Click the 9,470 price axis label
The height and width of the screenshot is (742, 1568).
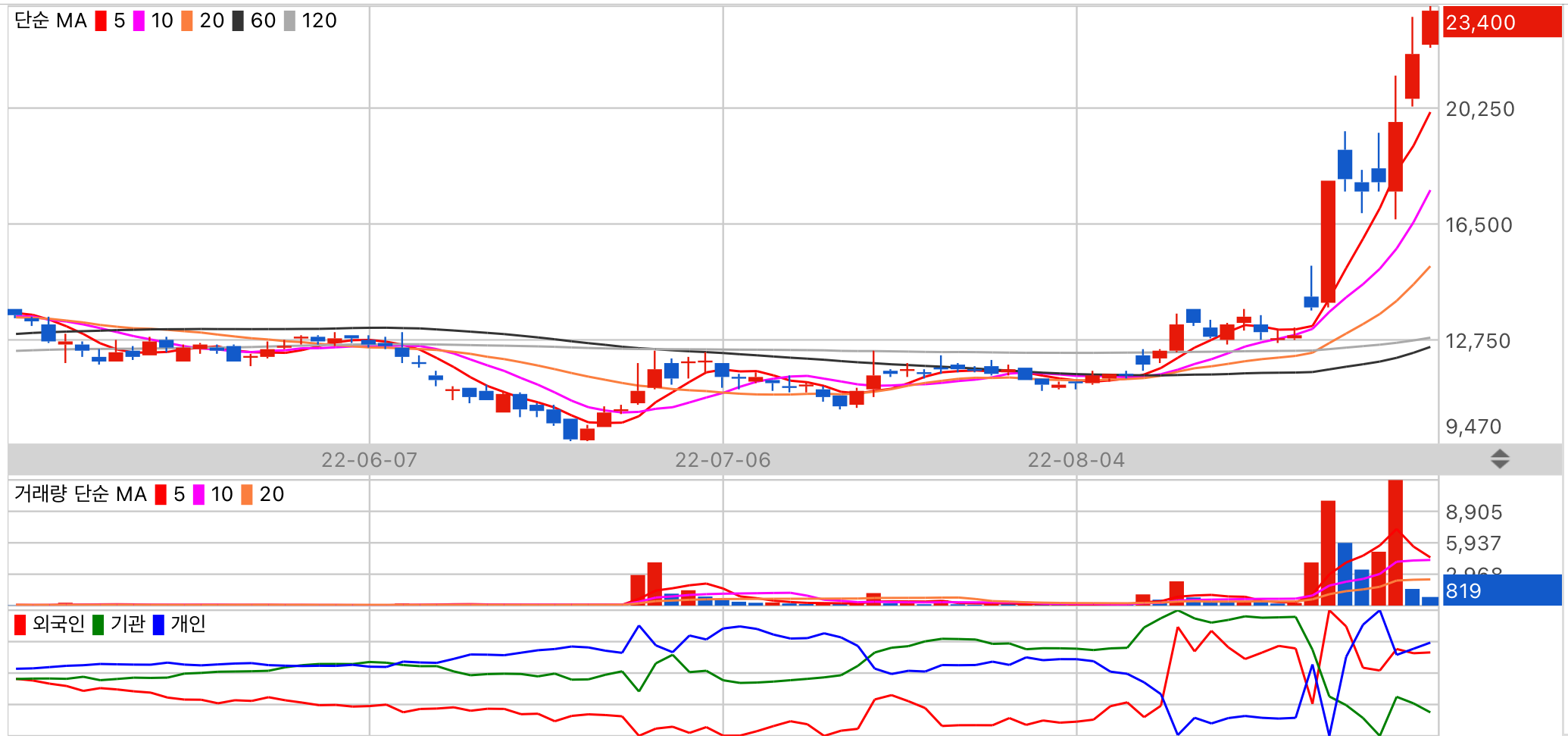pyautogui.click(x=1473, y=427)
